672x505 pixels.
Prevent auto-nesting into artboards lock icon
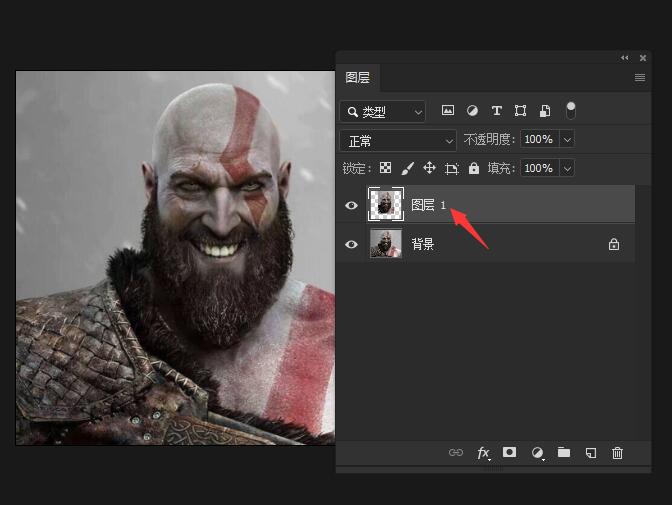451,168
